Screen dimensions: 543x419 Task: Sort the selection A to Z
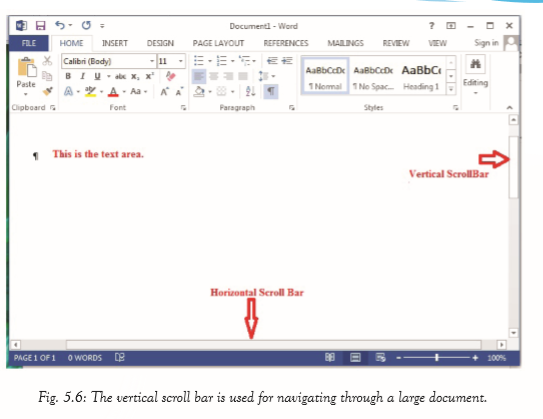(250, 91)
